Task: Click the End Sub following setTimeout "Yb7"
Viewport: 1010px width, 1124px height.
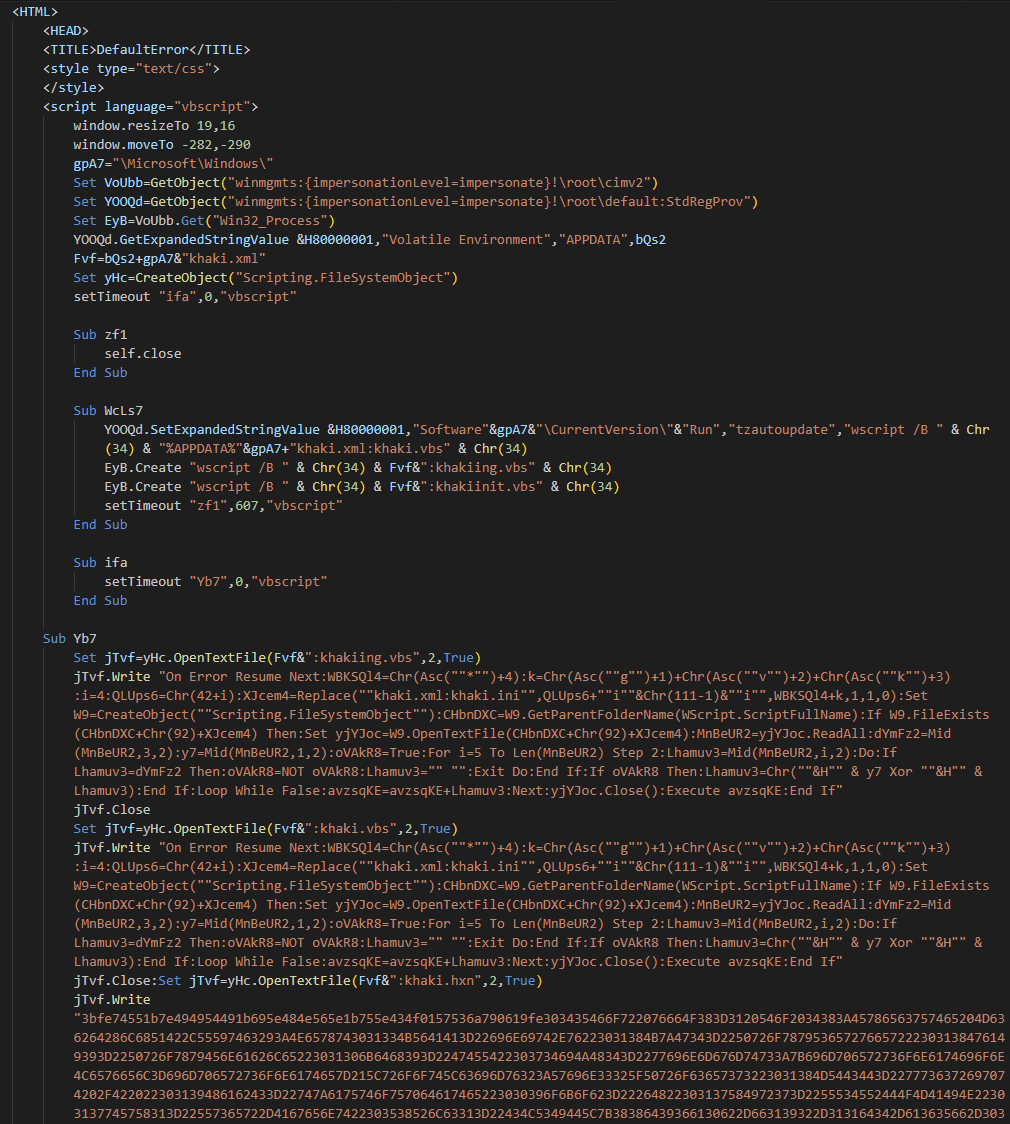Action: tap(100, 601)
